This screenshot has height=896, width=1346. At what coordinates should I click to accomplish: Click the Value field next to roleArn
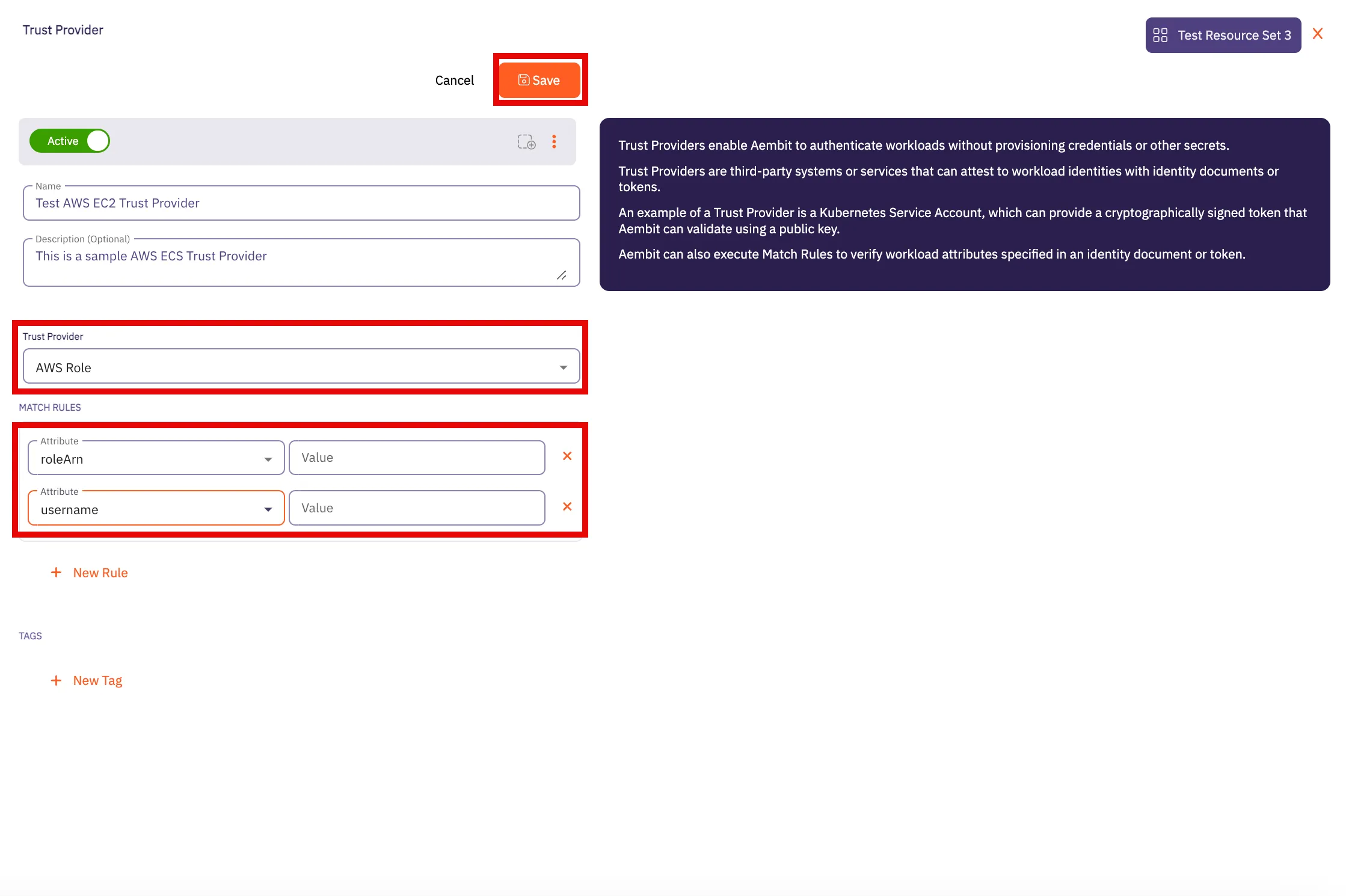click(x=417, y=457)
